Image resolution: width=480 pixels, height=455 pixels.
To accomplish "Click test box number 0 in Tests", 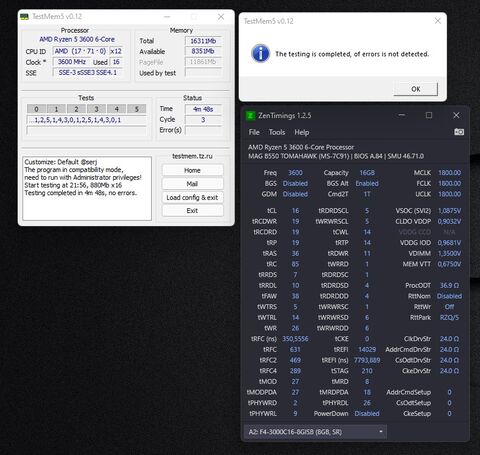I will pyautogui.click(x=36, y=109).
